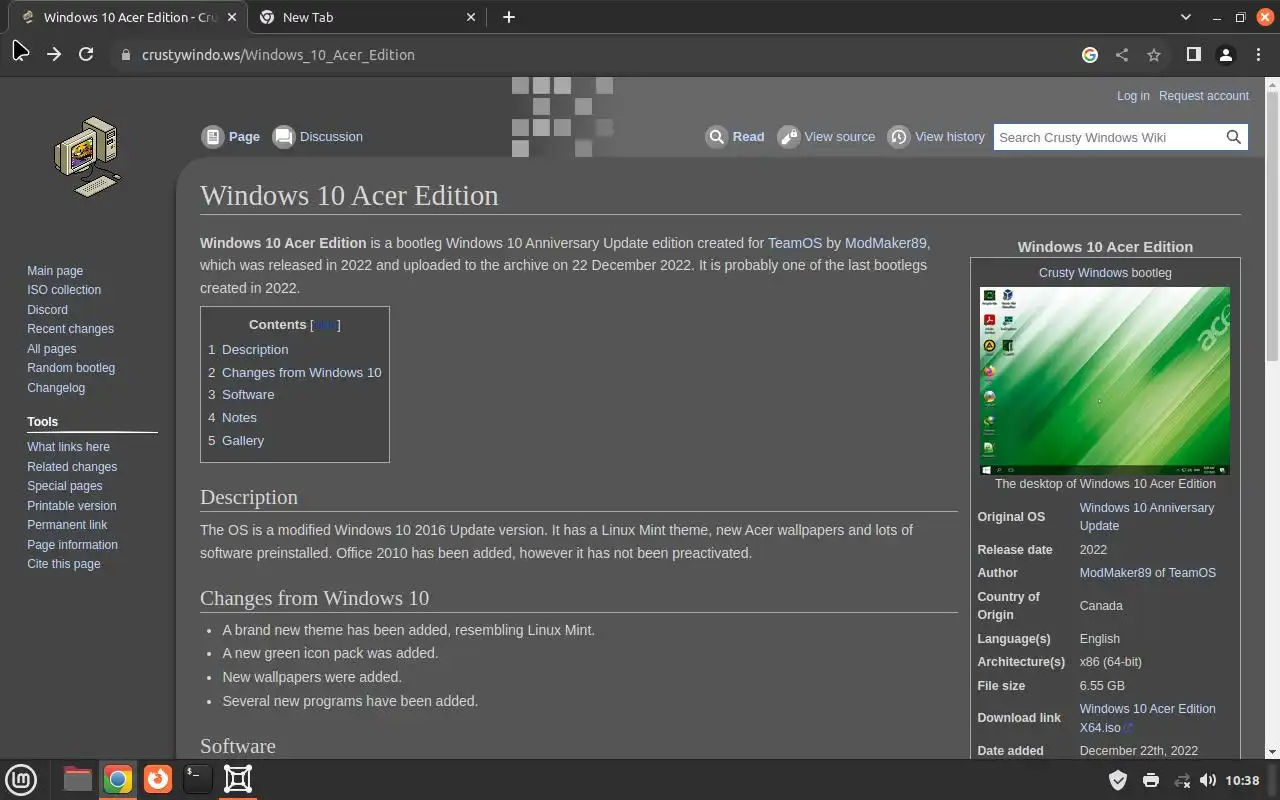This screenshot has width=1280, height=800.
Task: Hide the Contents table toggle
Action: (325, 325)
